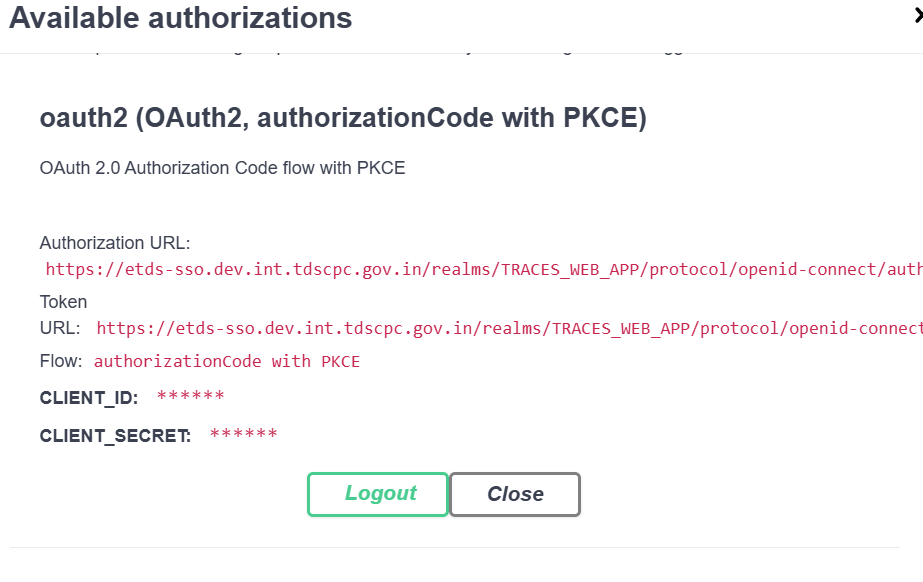Select the Available authorizations dialog title
Image resolution: width=923 pixels, height=582 pixels.
pyautogui.click(x=180, y=18)
